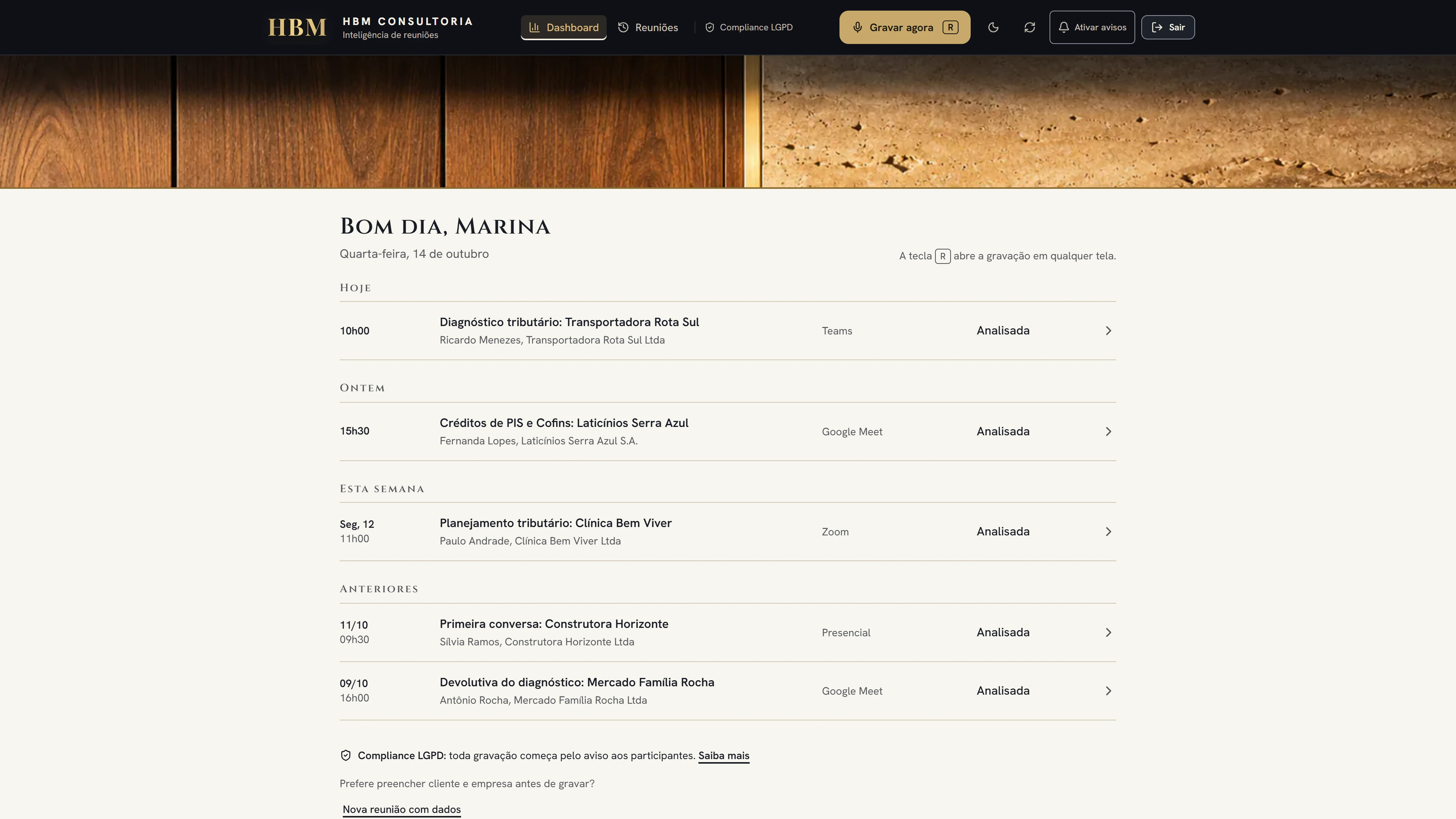Click the Sair button
The height and width of the screenshot is (819, 1456).
click(1168, 27)
